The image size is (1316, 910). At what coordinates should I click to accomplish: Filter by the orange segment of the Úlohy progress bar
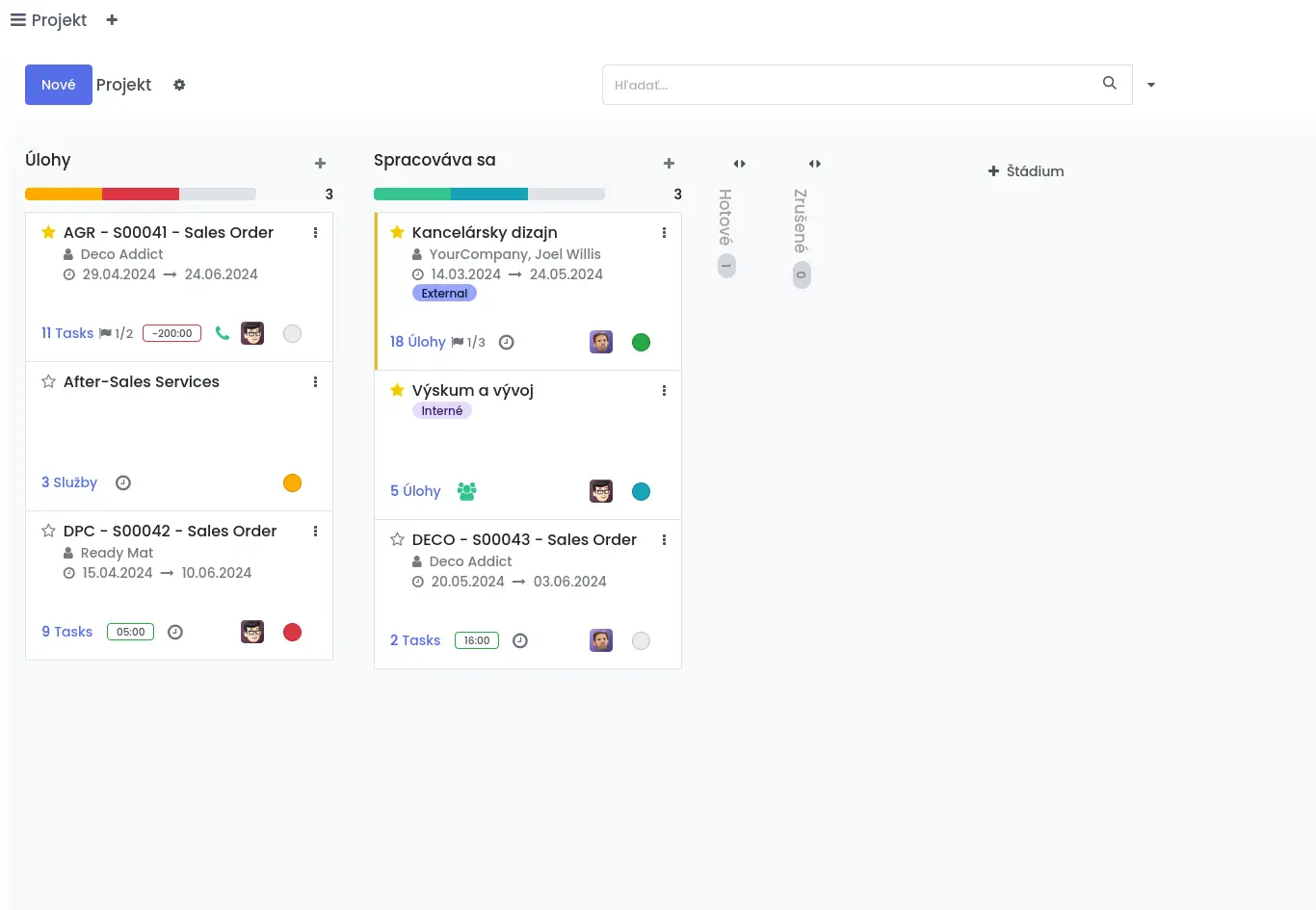(x=64, y=194)
